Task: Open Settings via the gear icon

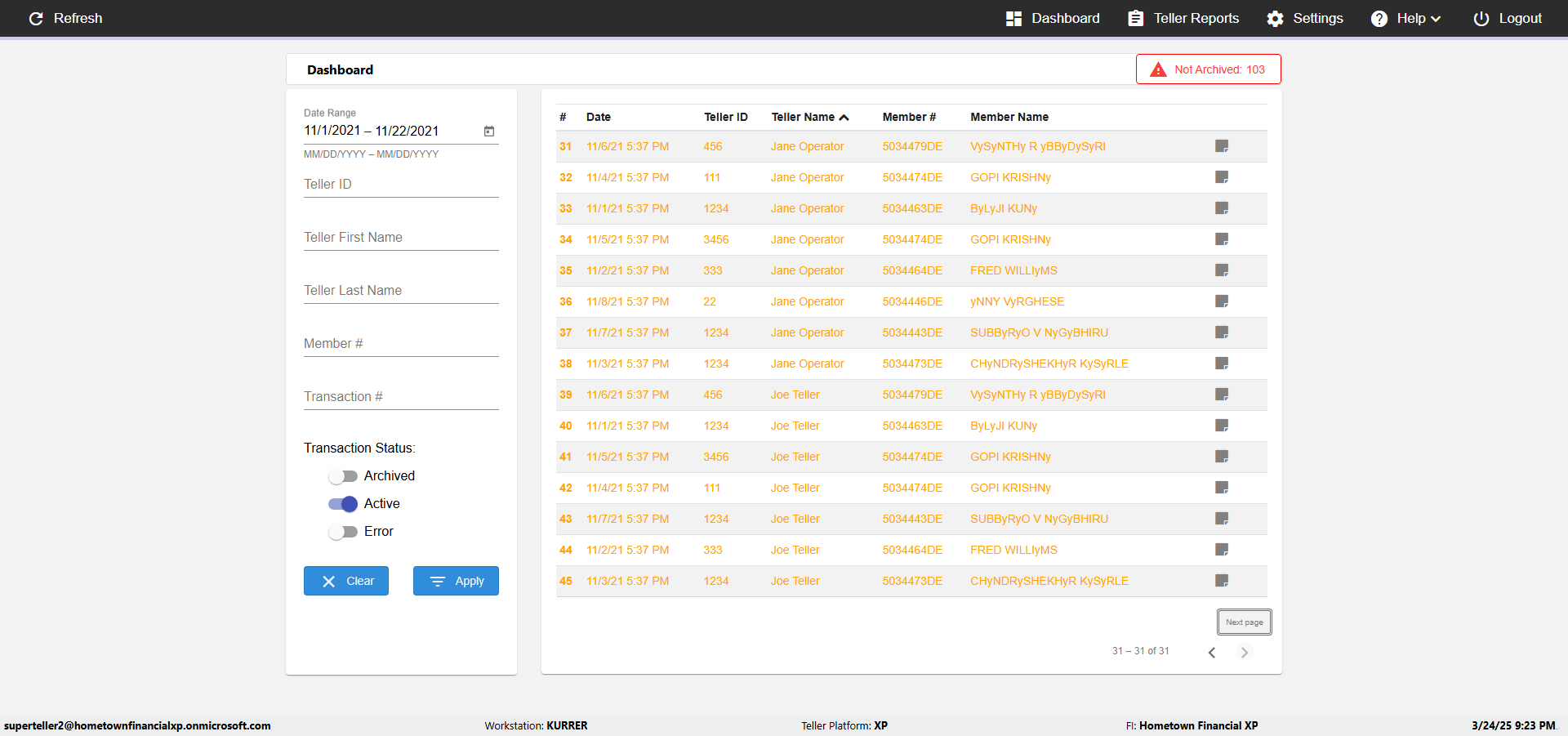Action: [x=1275, y=18]
